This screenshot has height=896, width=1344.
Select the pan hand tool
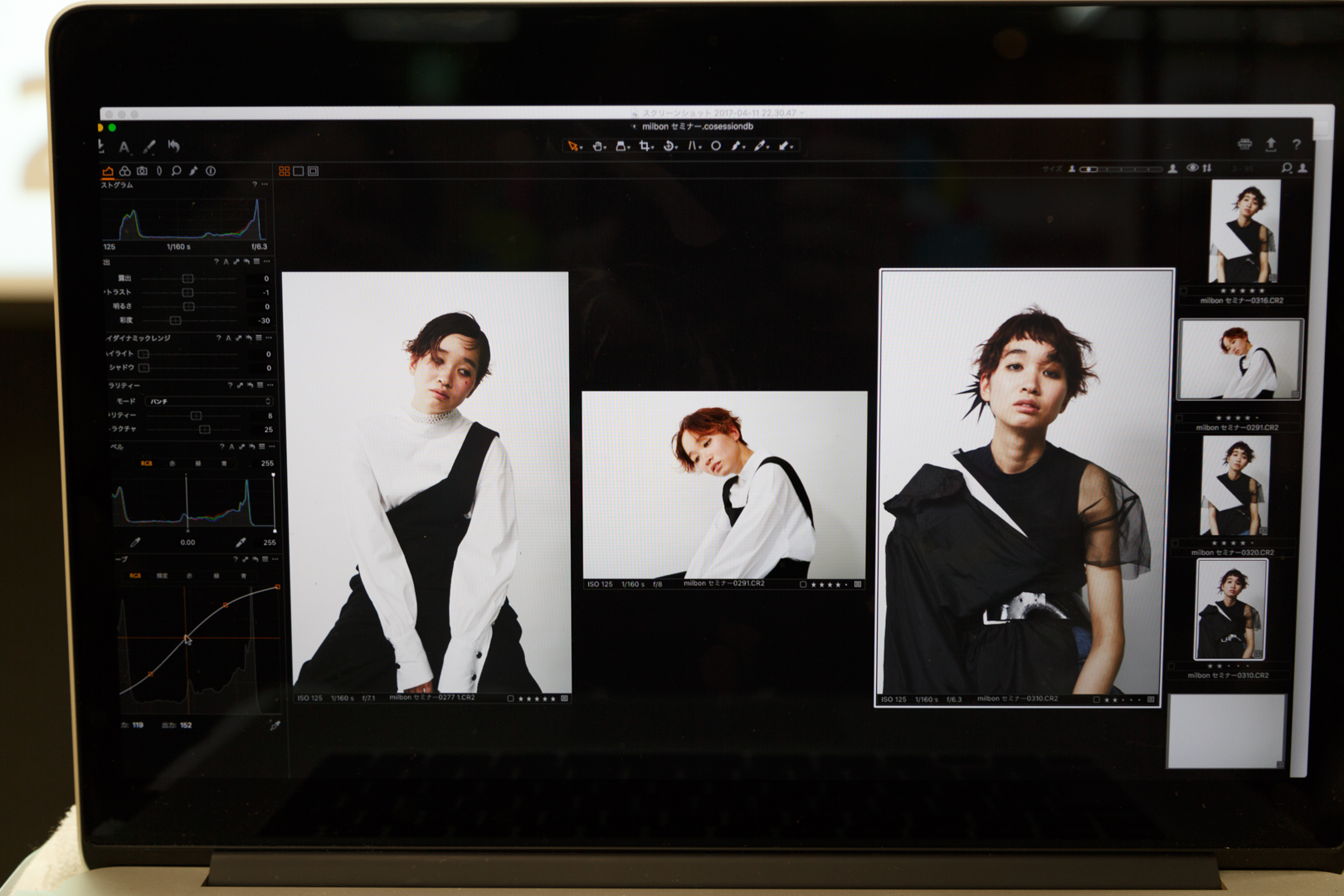pos(597,146)
